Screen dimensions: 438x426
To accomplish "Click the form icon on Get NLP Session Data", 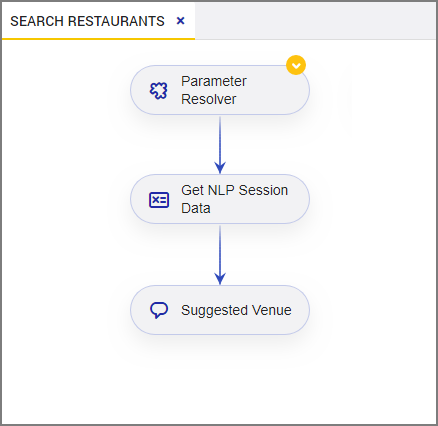I will (159, 200).
